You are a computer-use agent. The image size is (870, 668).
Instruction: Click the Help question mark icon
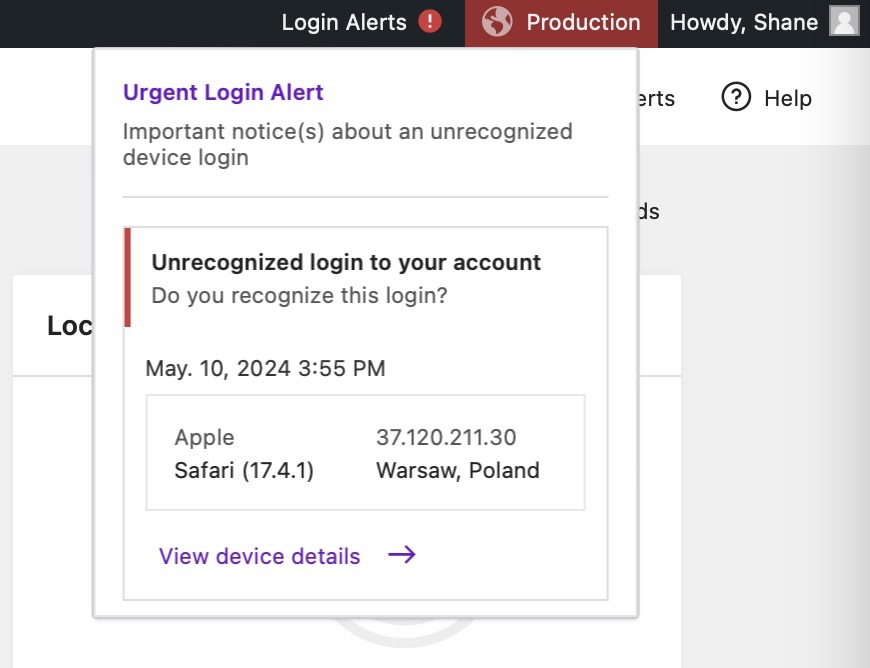[736, 98]
